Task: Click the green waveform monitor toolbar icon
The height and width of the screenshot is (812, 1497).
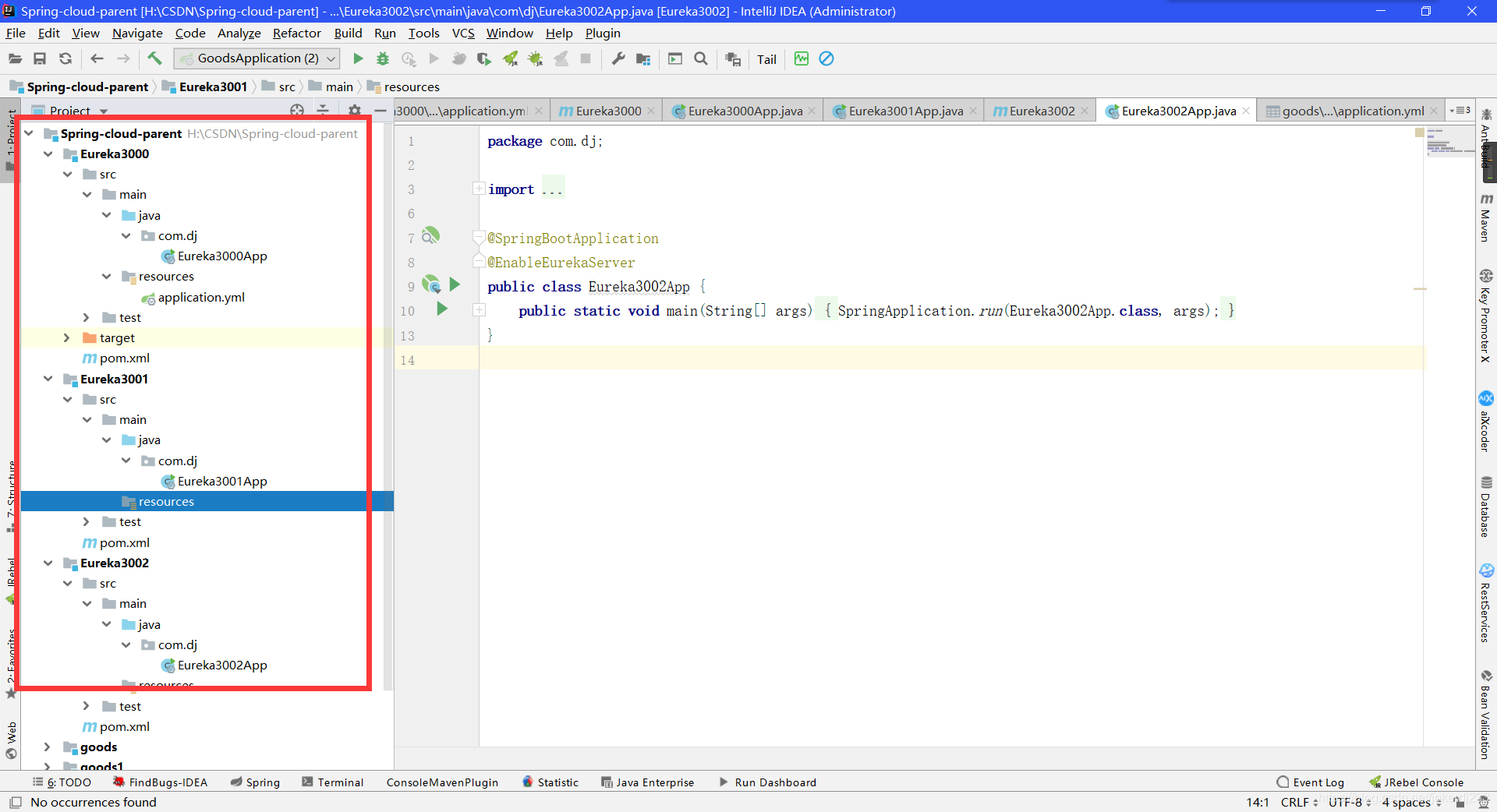Action: click(802, 58)
